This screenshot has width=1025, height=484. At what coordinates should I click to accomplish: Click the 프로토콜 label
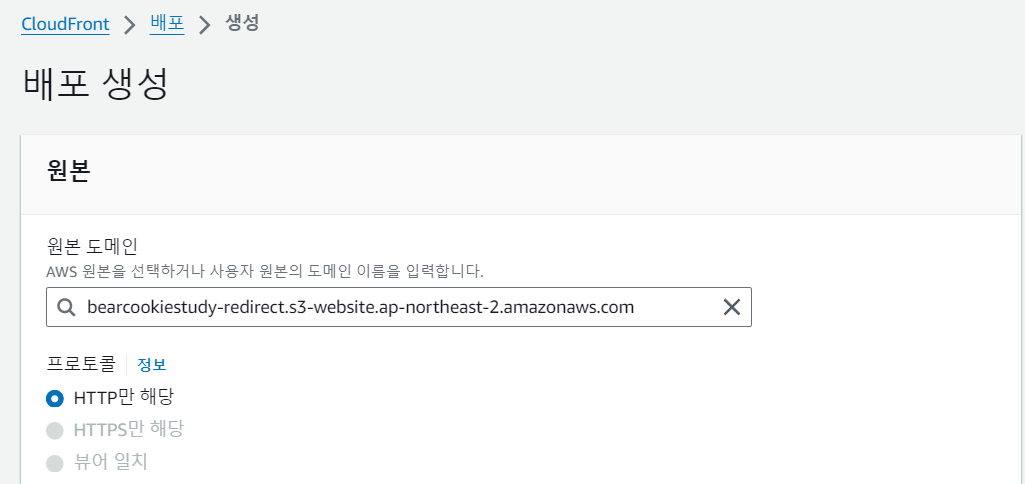point(81,364)
